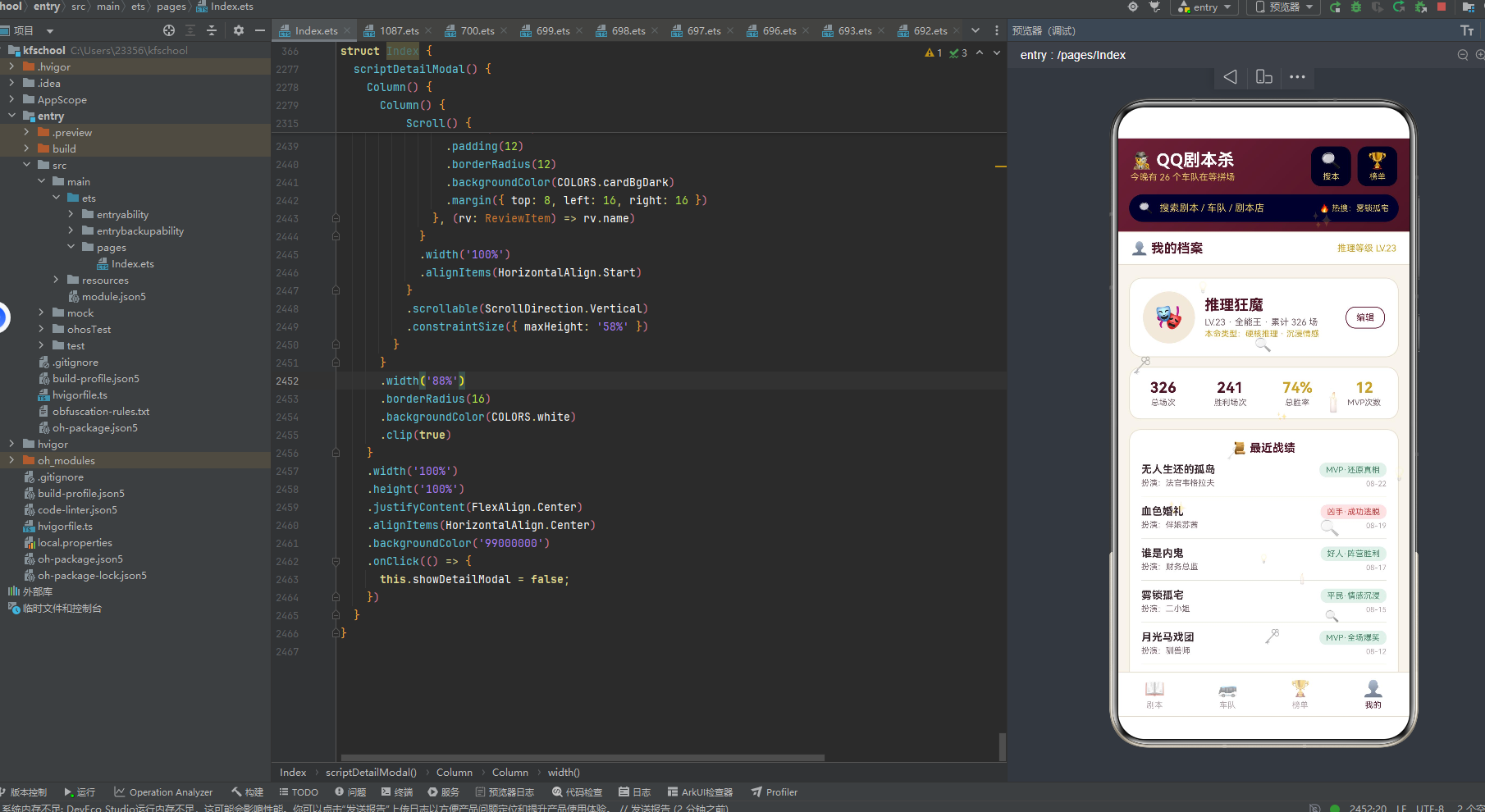
Task: Click collapse all icon in project panel
Action: click(x=212, y=30)
